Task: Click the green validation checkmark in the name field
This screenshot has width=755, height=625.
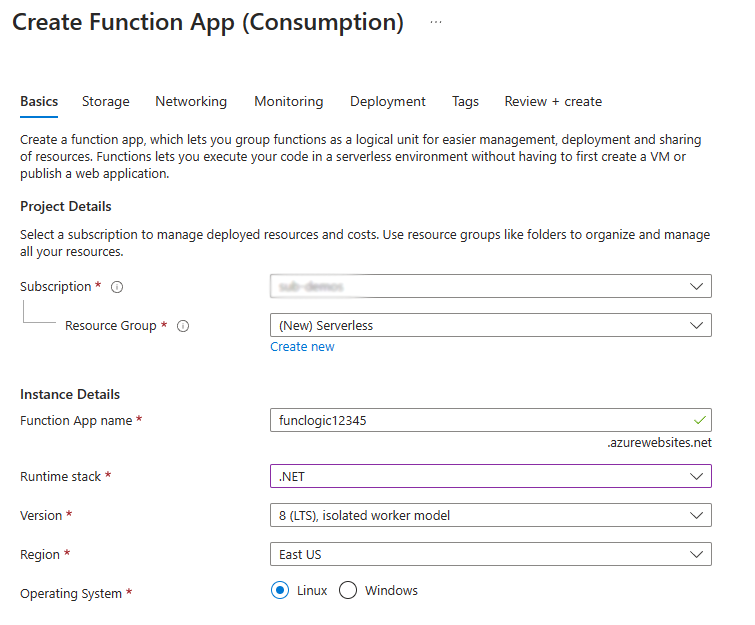Action: click(x=700, y=420)
